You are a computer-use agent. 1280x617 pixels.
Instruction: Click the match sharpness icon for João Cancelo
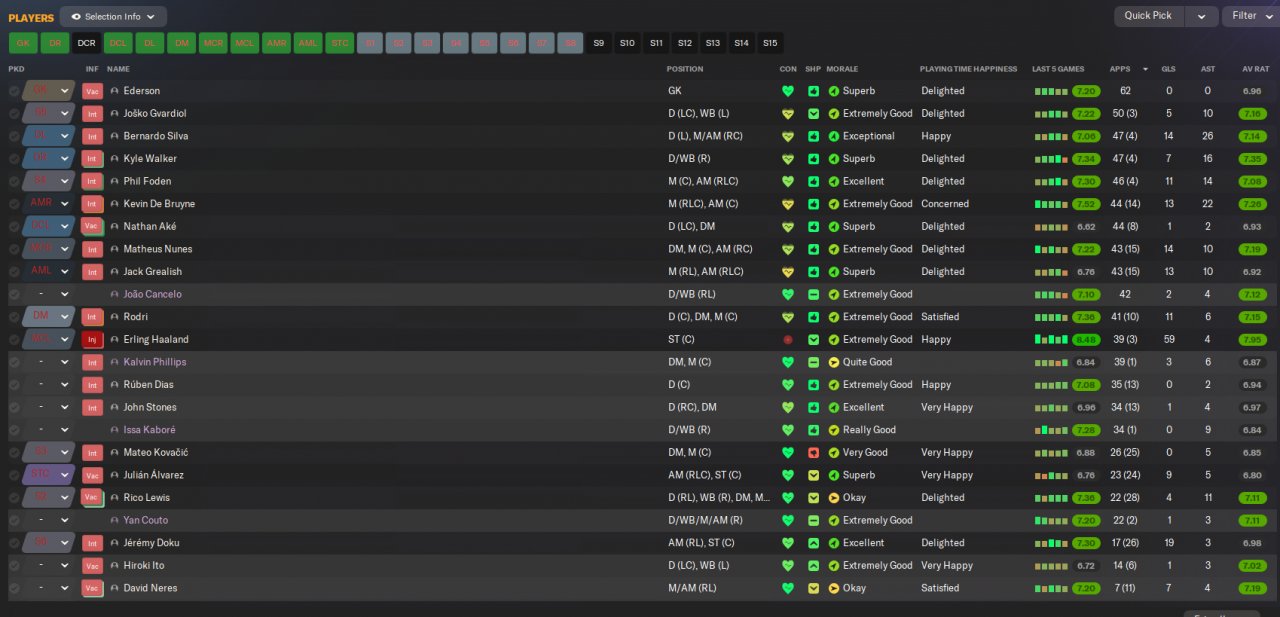tap(813, 295)
